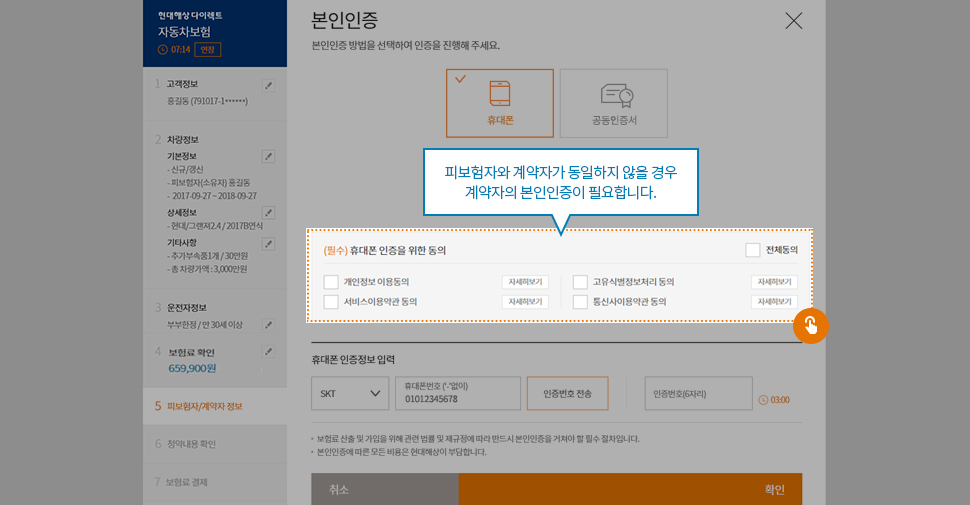Image resolution: width=970 pixels, height=505 pixels.
Task: Click edit pencil icon under 운전자정보
Action: coord(268,325)
